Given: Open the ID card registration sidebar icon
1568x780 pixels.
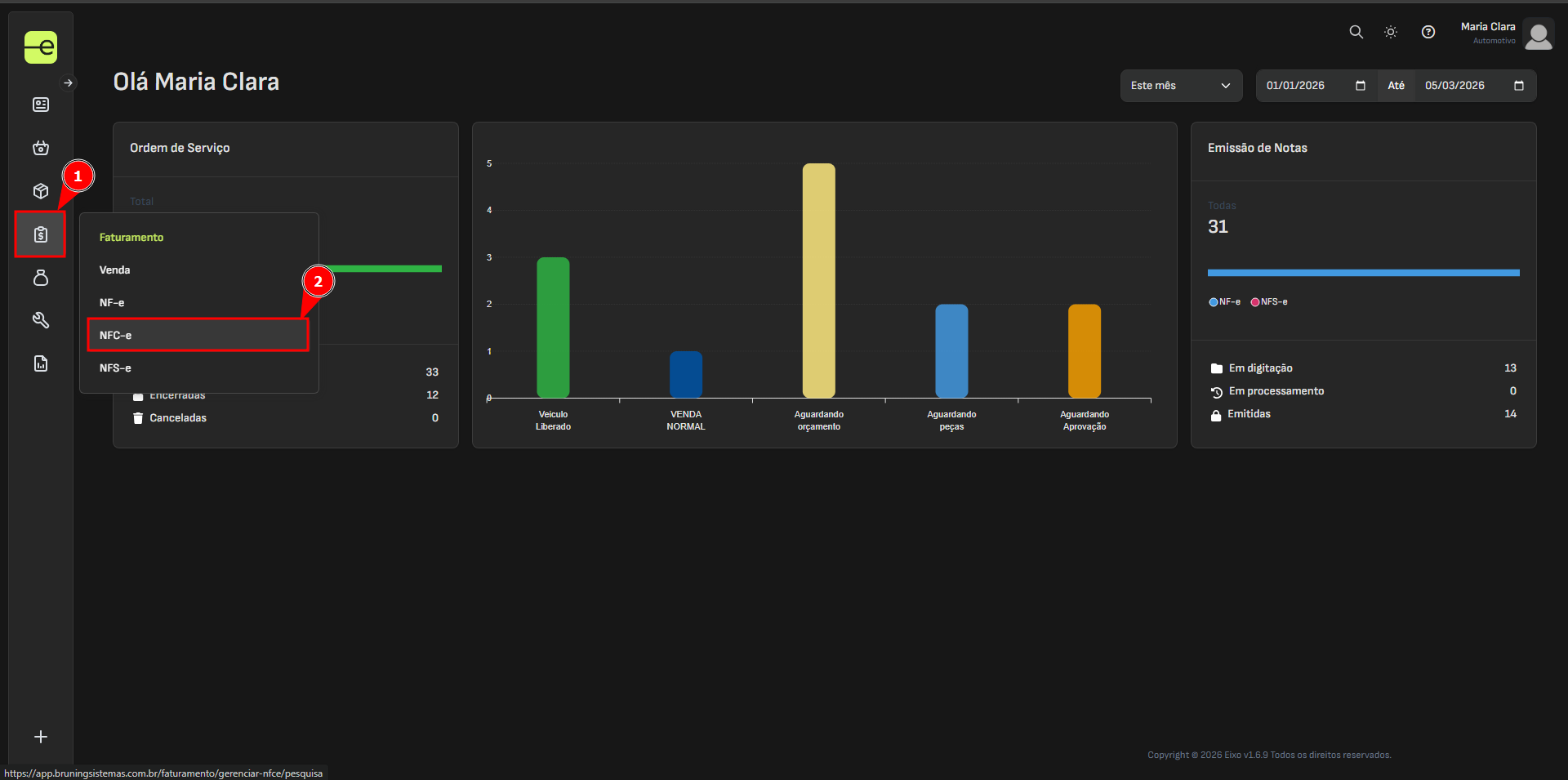Looking at the screenshot, I should click(41, 105).
